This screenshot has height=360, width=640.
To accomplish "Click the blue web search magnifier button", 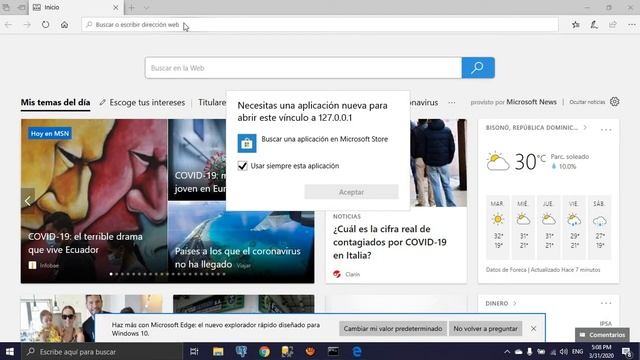I will coord(478,68).
